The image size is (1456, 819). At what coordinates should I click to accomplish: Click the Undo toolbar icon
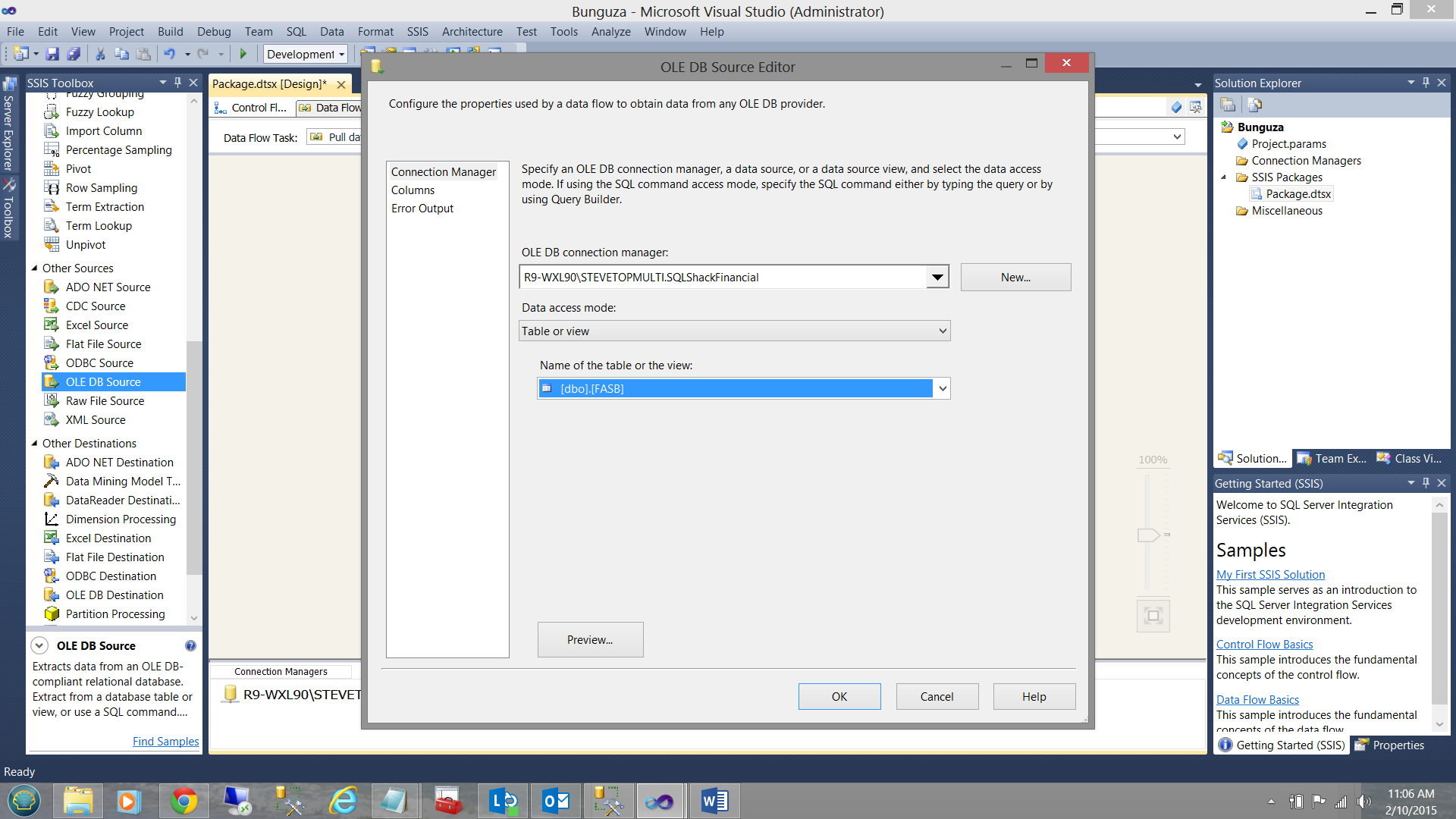(x=169, y=54)
